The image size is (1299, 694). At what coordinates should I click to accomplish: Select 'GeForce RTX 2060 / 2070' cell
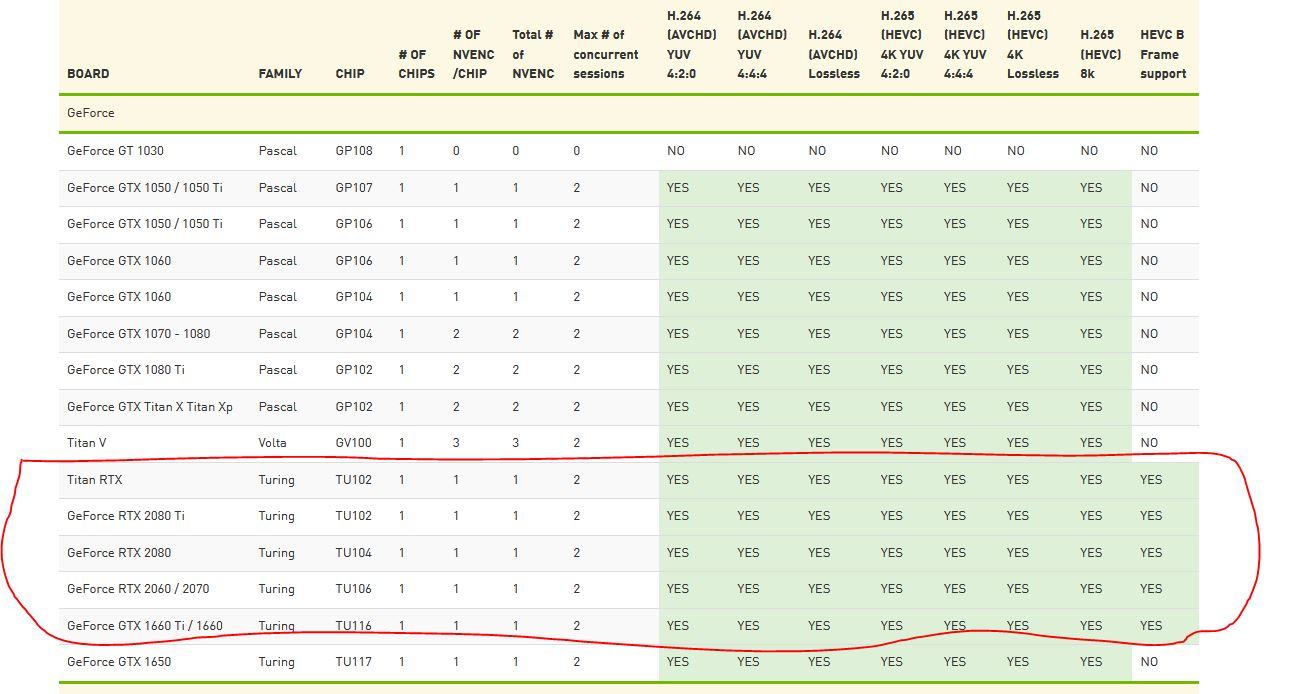138,589
